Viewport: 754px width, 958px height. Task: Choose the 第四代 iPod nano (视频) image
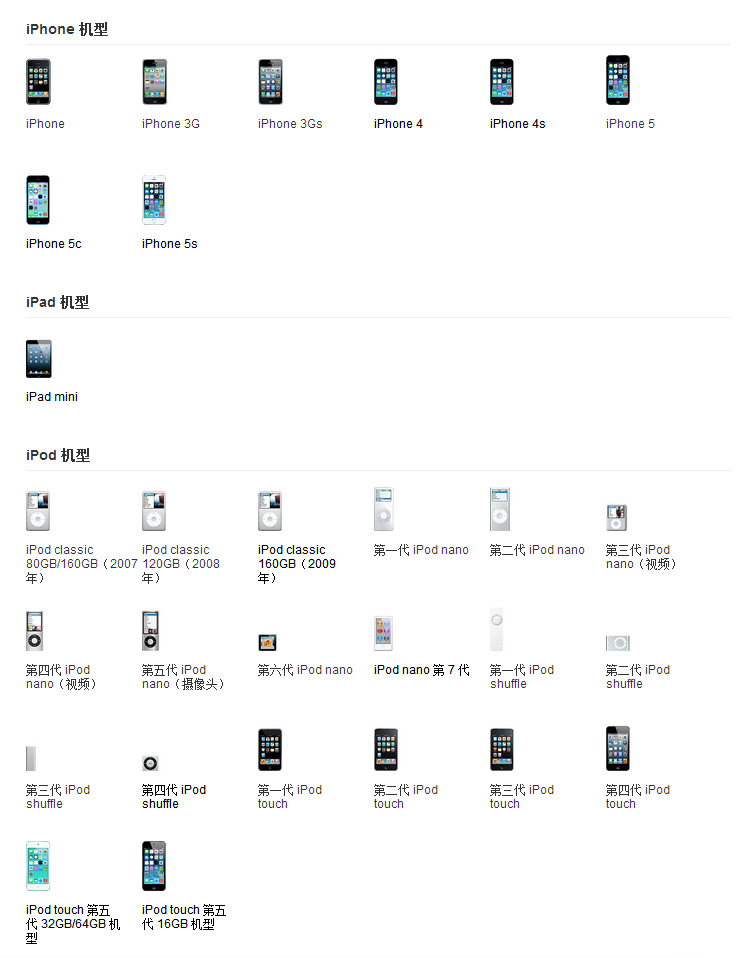tap(34, 631)
